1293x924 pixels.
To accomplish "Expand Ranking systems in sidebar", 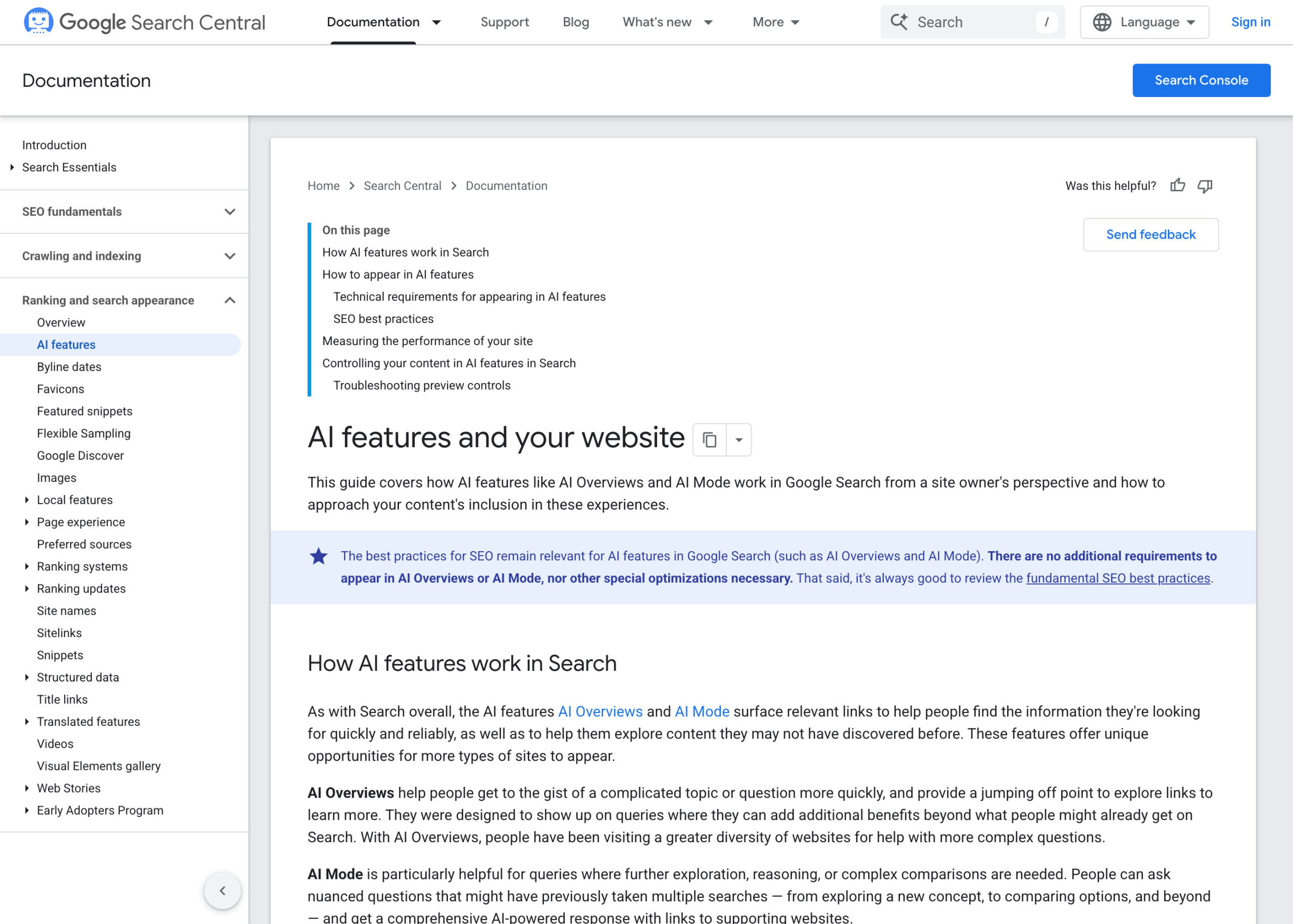I will point(27,567).
